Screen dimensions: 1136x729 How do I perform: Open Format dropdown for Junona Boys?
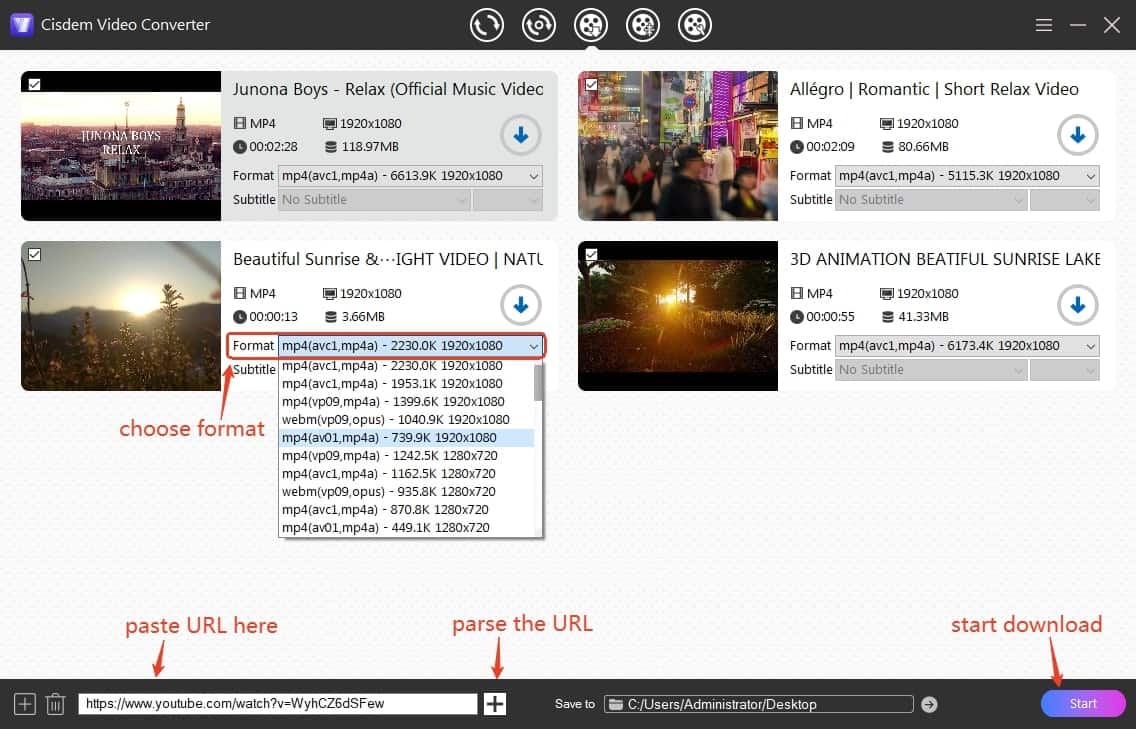[x=410, y=176]
